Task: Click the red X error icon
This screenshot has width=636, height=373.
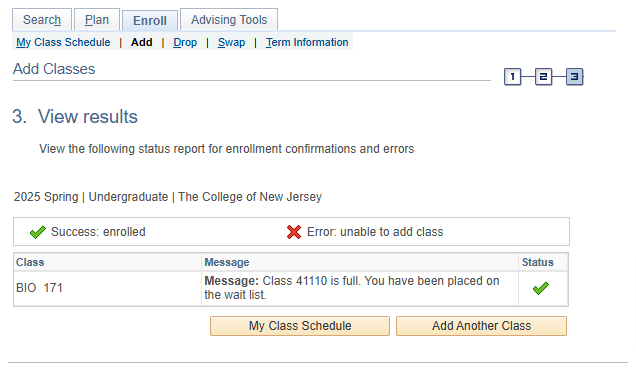Action: [x=294, y=232]
